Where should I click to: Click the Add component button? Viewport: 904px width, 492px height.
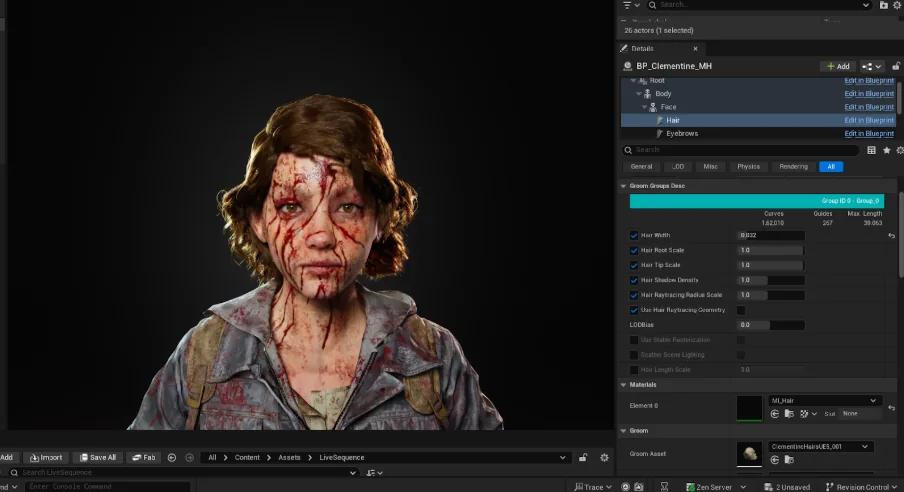(838, 66)
